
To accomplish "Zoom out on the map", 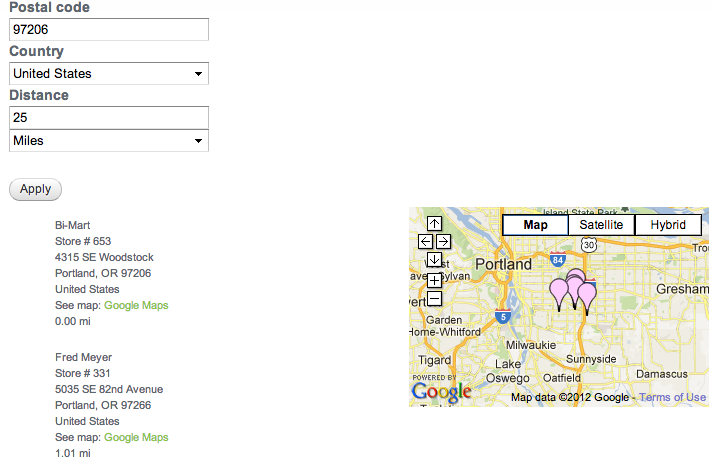I will [x=434, y=299].
